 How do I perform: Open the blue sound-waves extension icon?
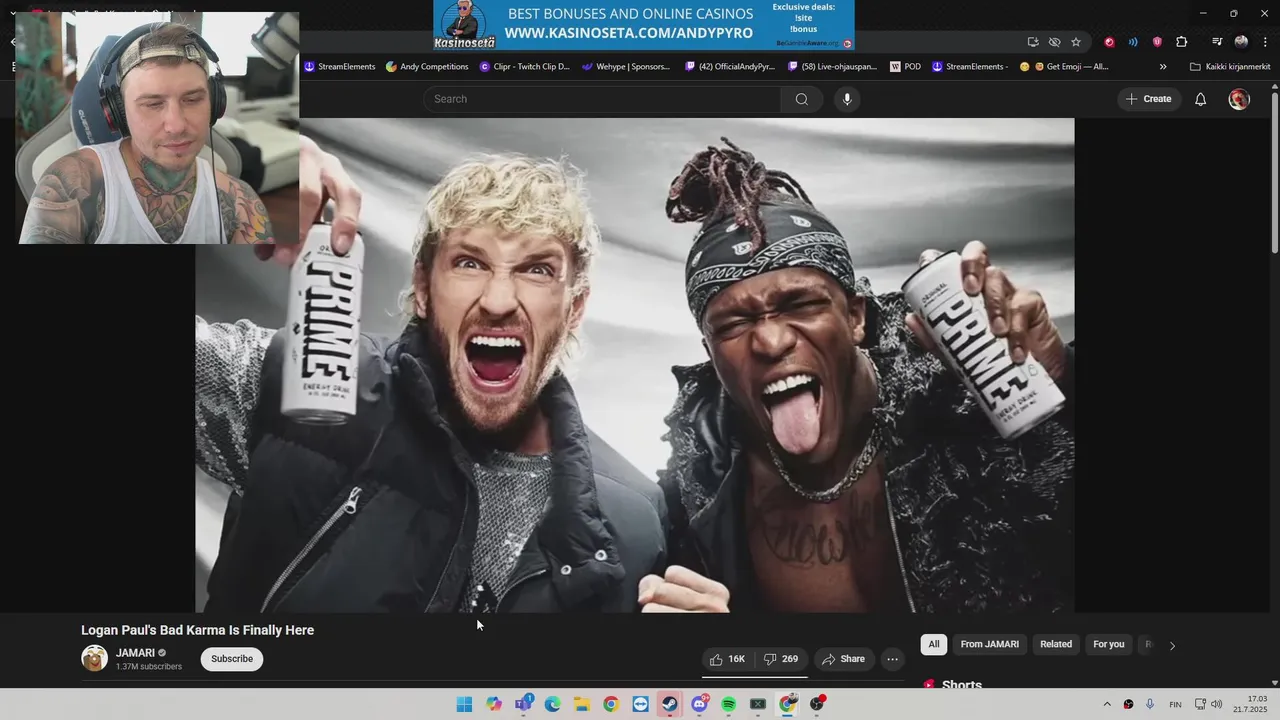[1133, 42]
